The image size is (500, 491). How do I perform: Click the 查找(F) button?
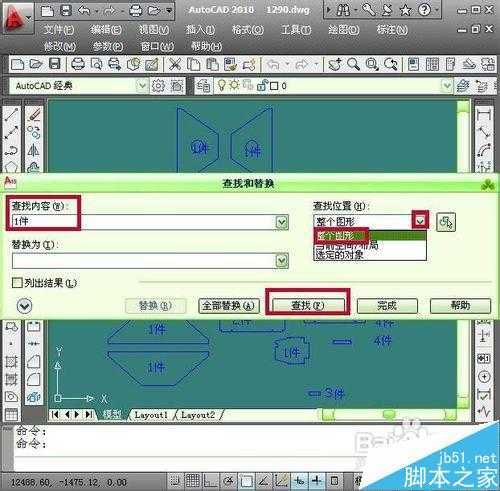(x=308, y=305)
